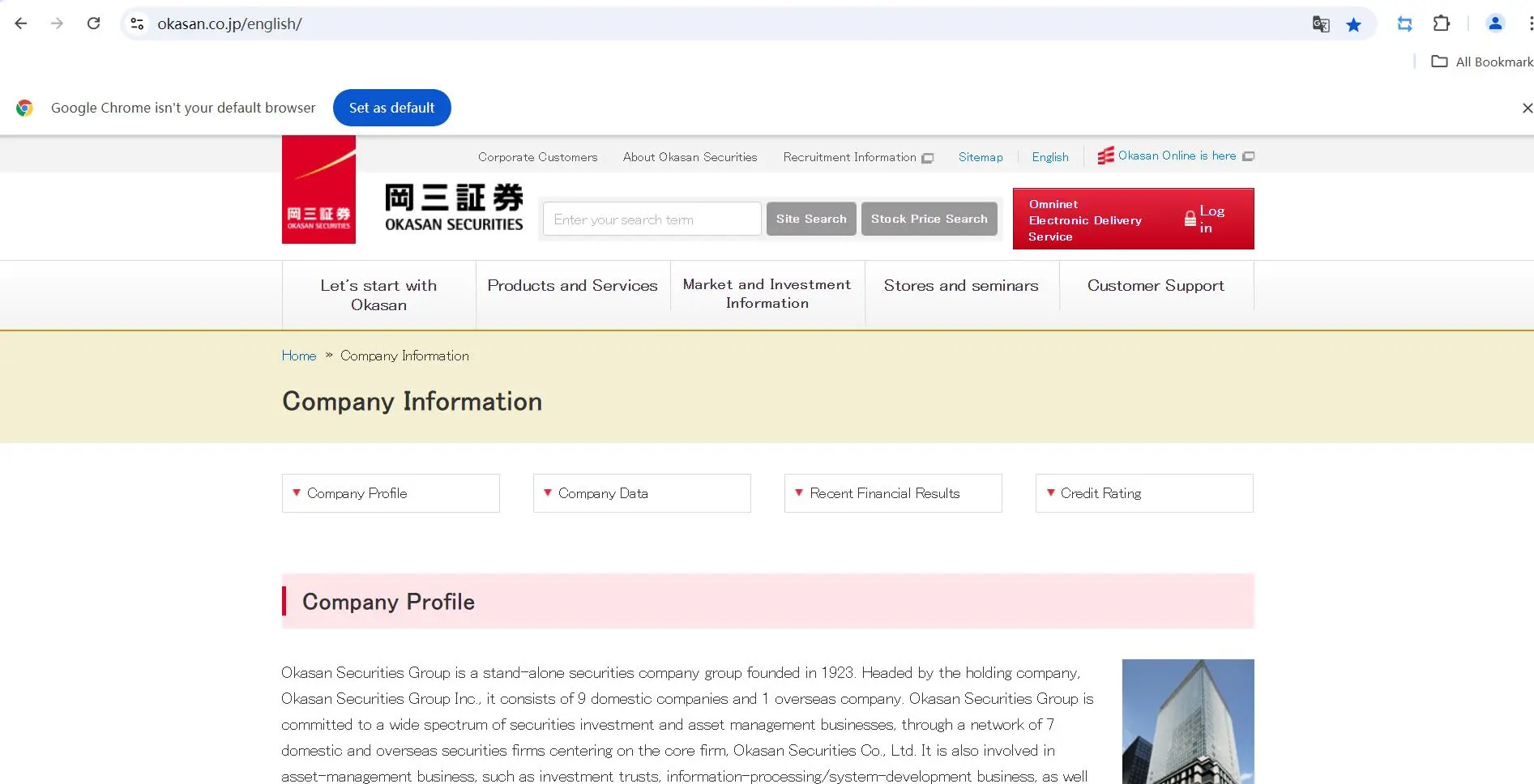Screen dimensions: 1534x784
Task: Click the Okasan Securities wordmark
Action: tap(454, 207)
